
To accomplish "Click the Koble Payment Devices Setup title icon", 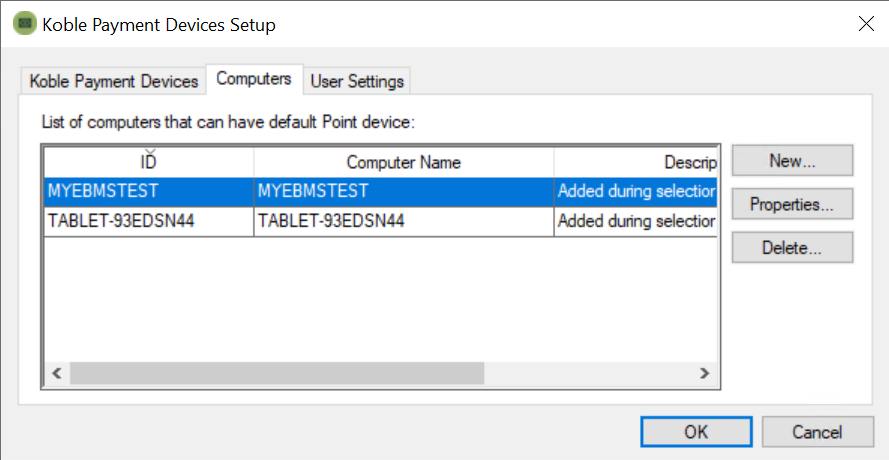I will point(24,24).
